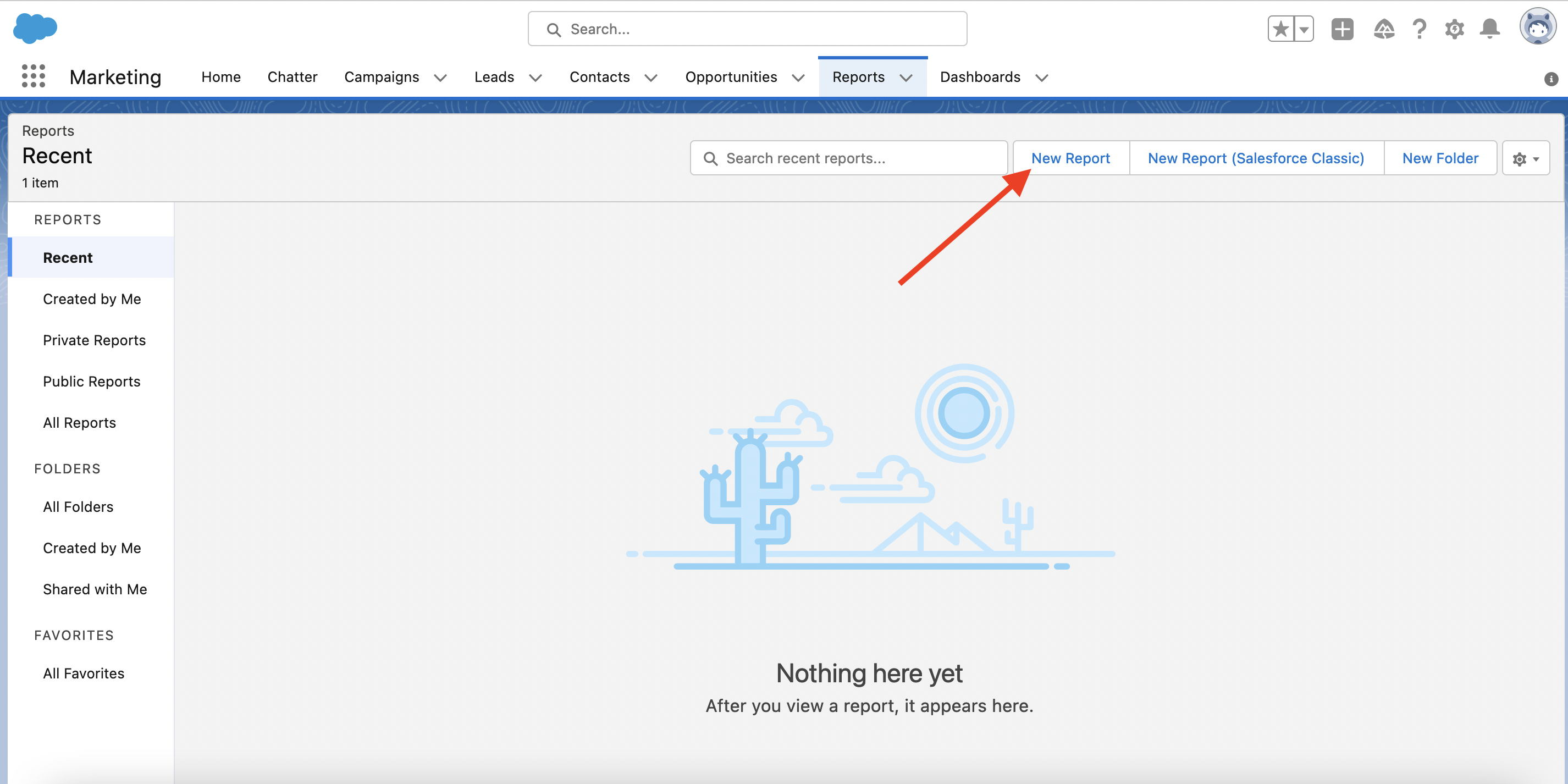Open the Campaigns tab

click(x=382, y=77)
